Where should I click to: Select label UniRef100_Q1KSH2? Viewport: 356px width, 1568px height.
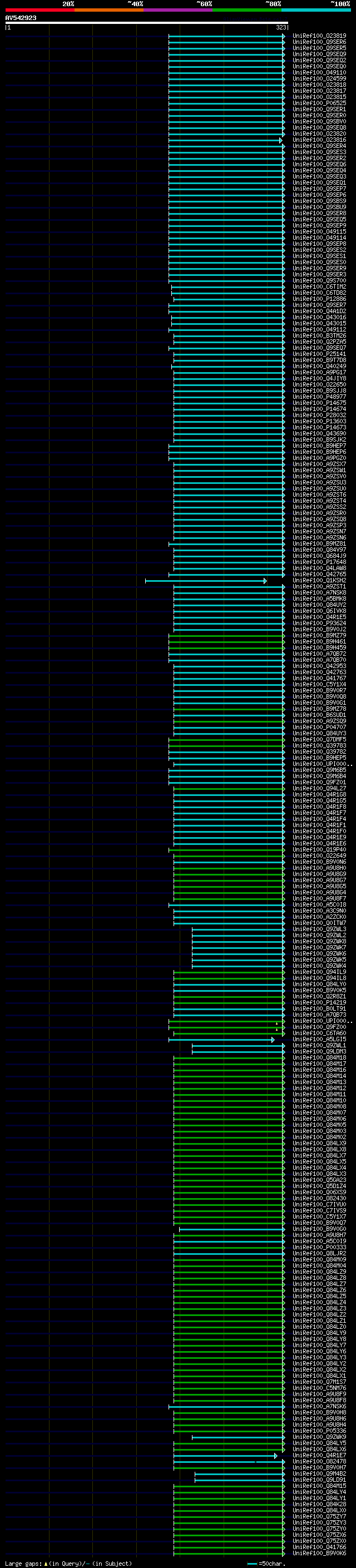click(319, 580)
